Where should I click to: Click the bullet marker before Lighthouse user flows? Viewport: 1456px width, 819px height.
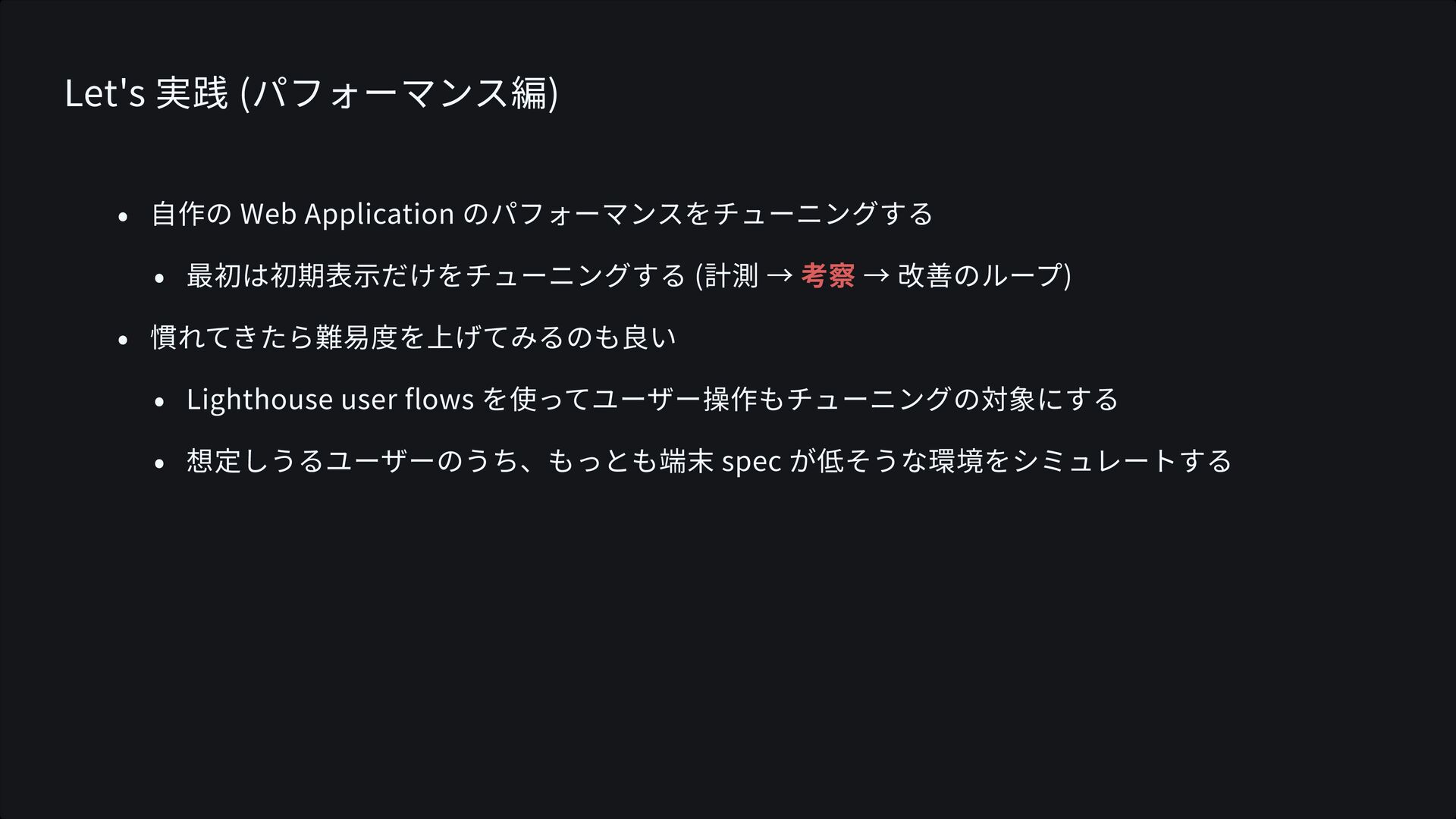pos(158,403)
